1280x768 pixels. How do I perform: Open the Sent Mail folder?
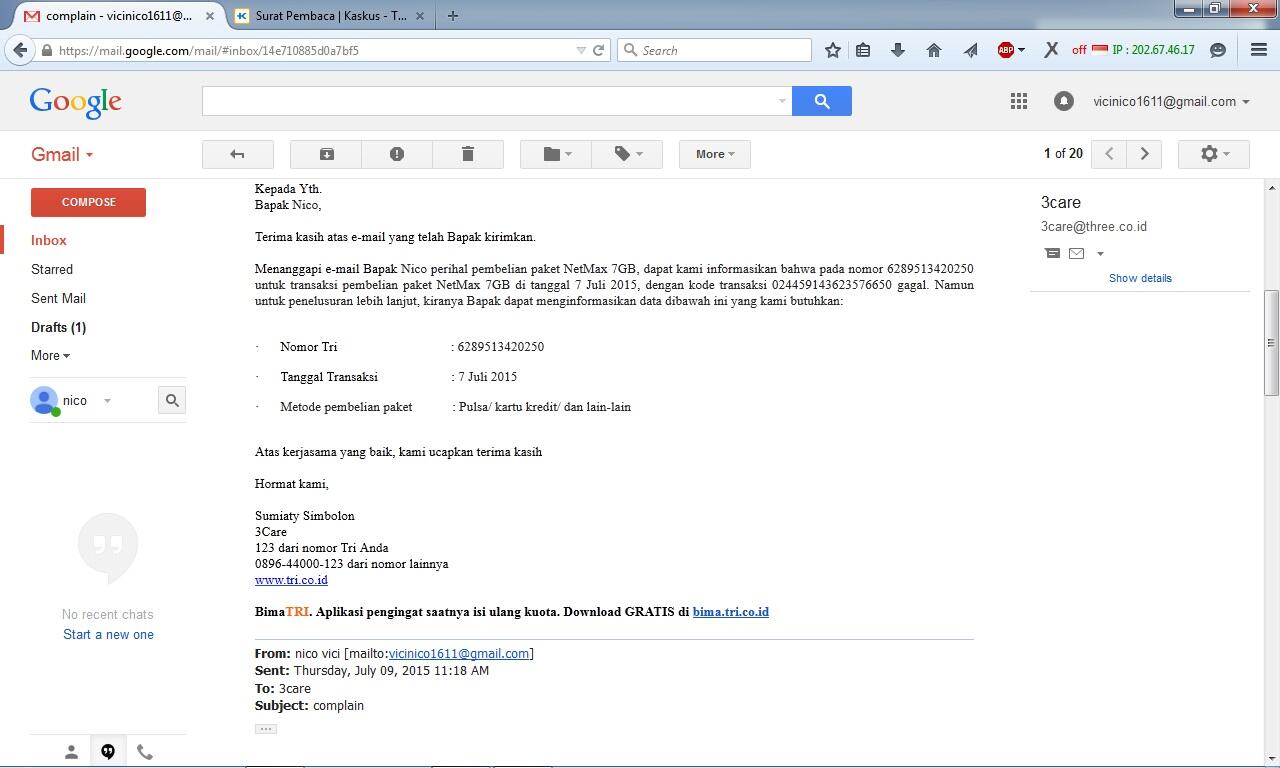pyautogui.click(x=58, y=298)
